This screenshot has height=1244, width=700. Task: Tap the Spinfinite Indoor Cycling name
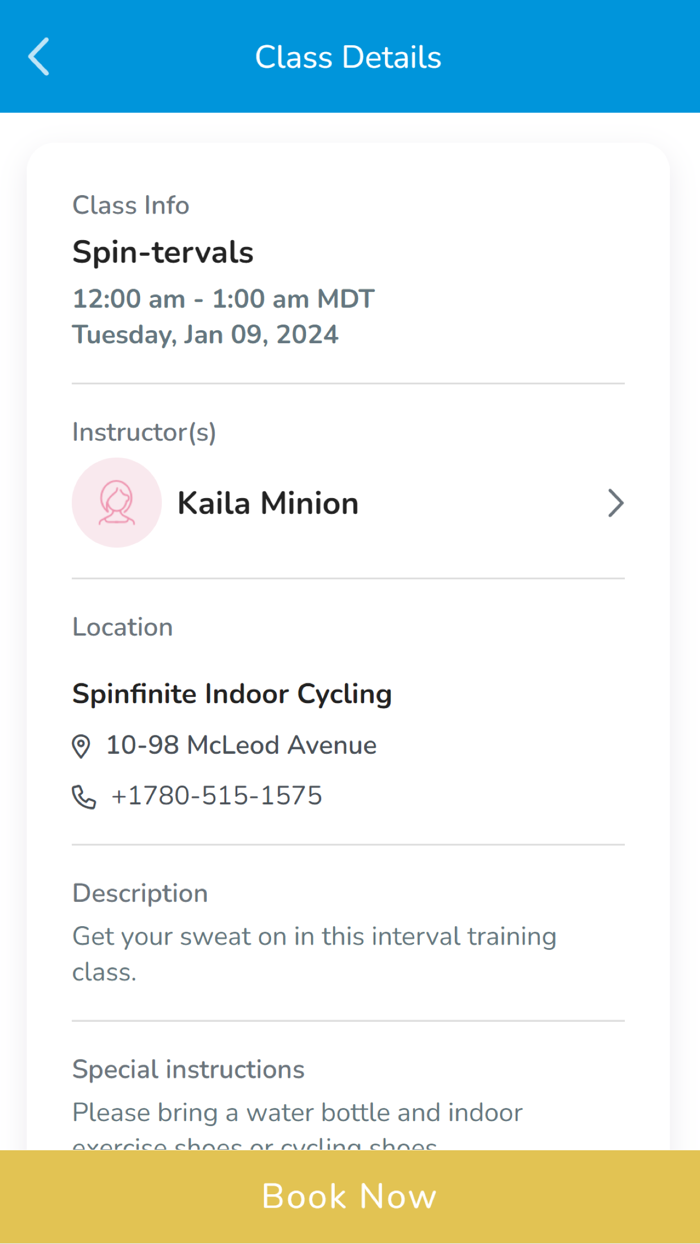[x=232, y=694]
